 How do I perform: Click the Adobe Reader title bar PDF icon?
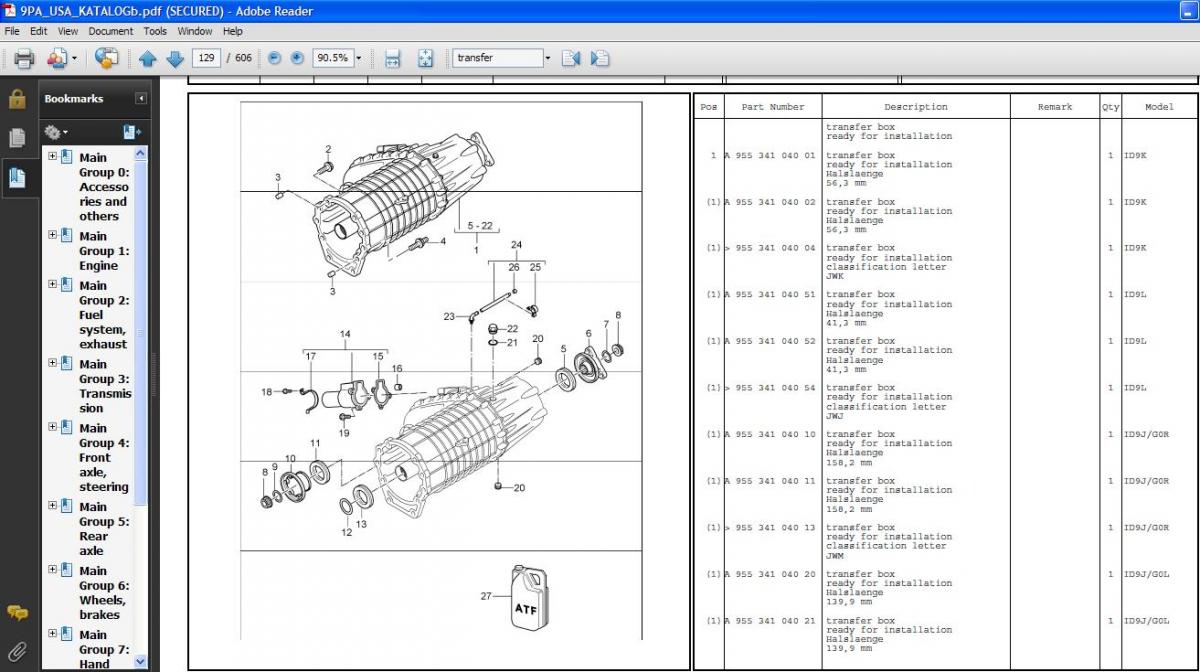pyautogui.click(x=9, y=11)
